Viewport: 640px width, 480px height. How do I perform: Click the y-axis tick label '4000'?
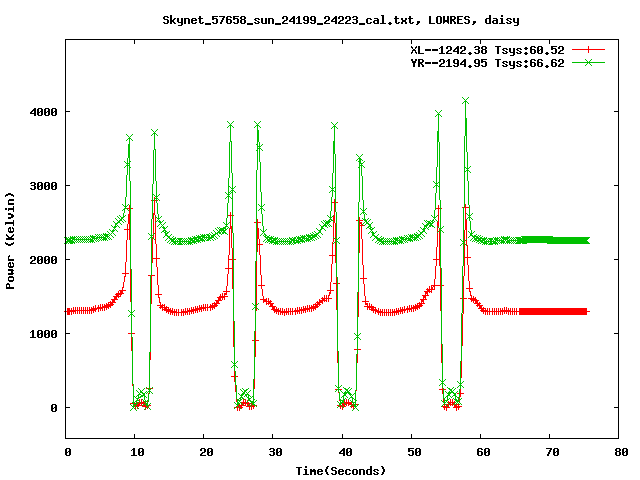43,112
